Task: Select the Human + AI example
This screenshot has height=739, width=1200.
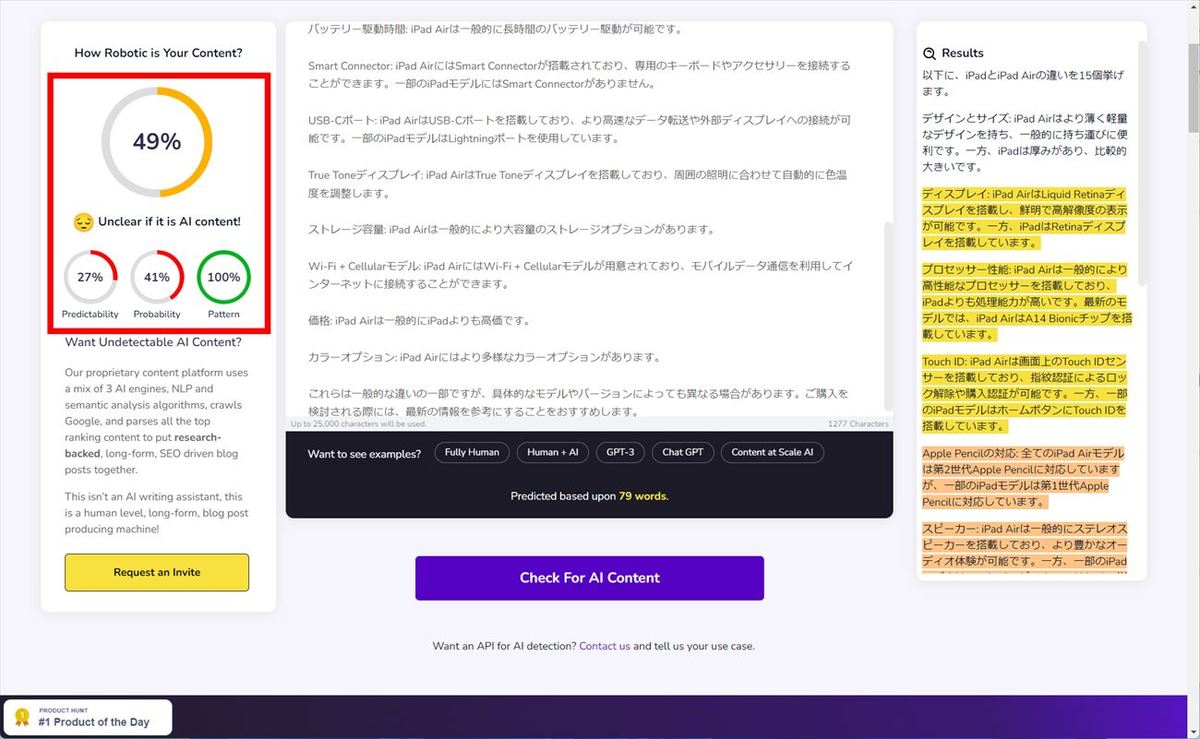Action: point(553,452)
